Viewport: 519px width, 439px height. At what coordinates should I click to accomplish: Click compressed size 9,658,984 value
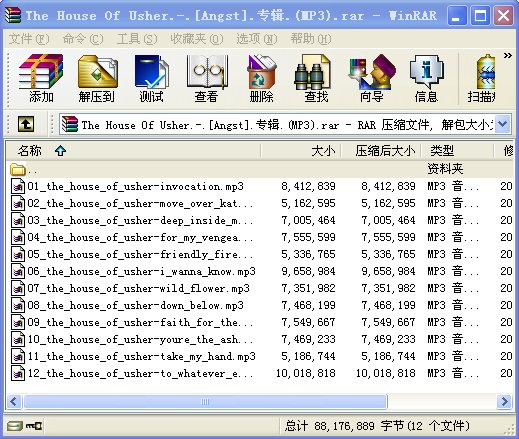[x=388, y=271]
